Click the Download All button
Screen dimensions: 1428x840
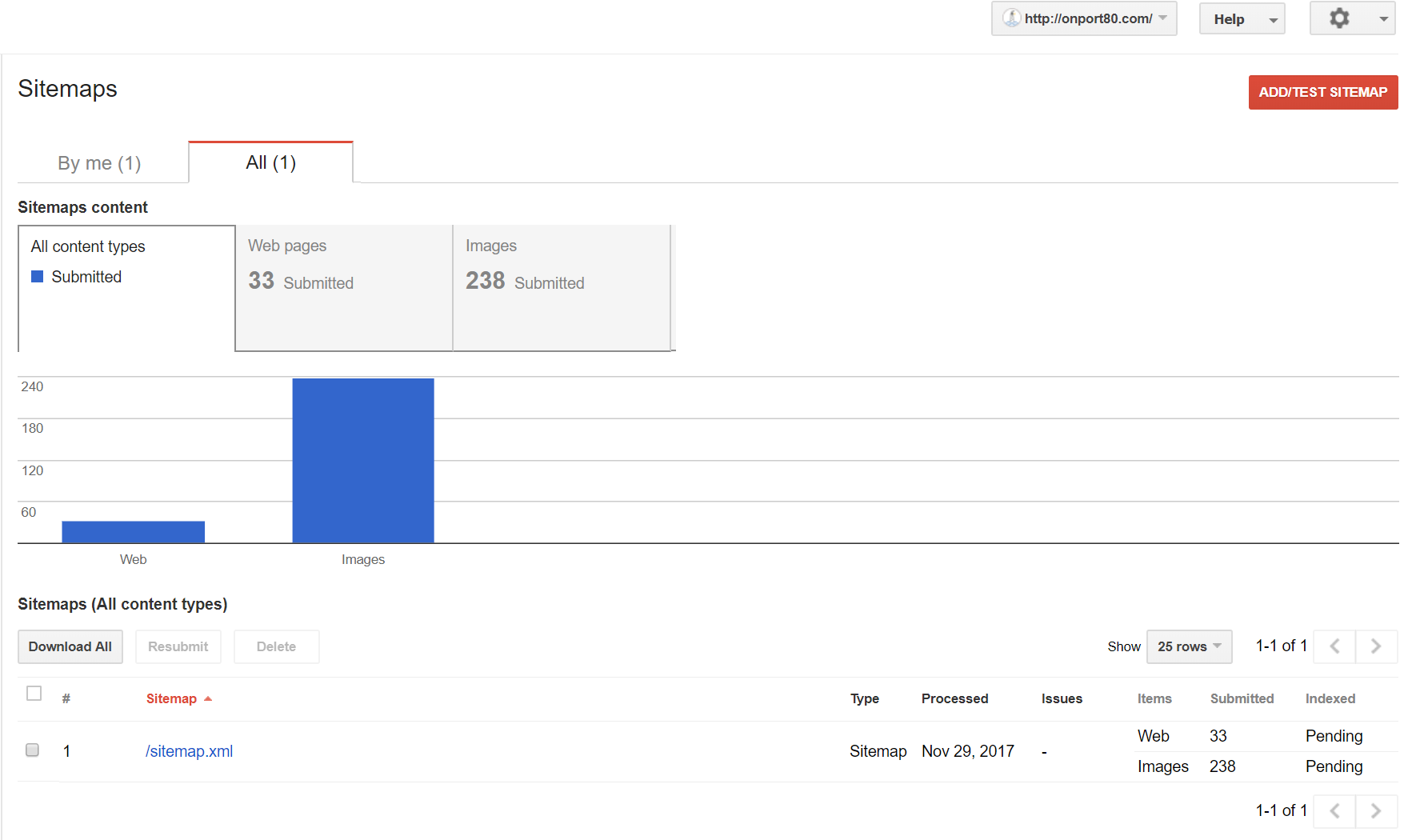coord(70,646)
